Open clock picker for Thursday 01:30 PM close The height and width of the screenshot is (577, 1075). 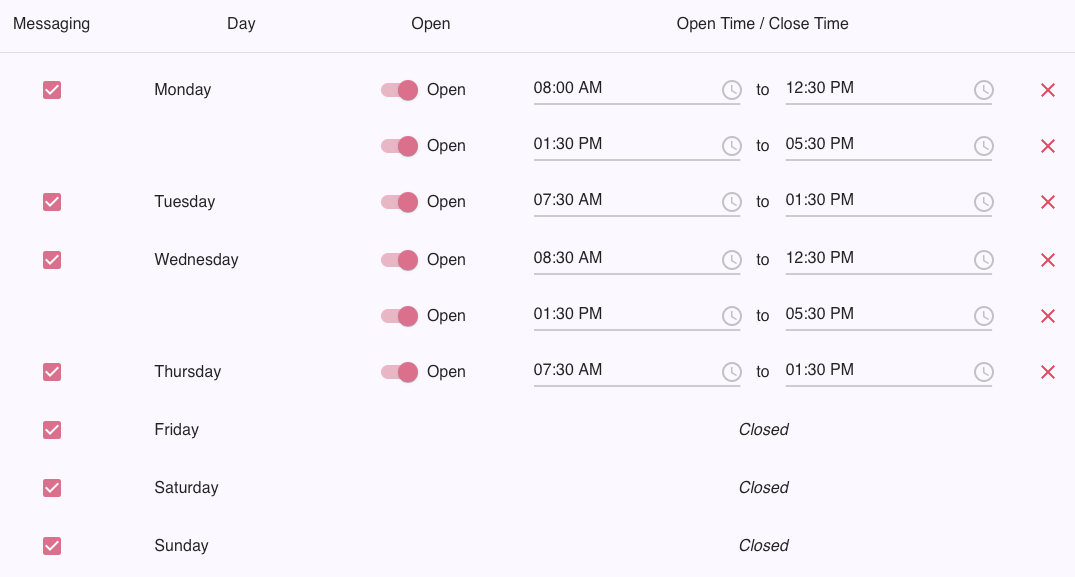click(x=984, y=372)
